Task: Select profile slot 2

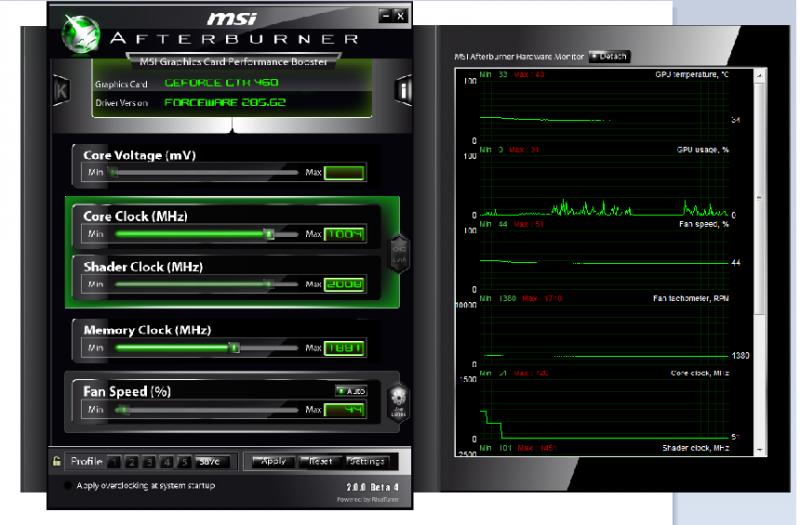Action: pyautogui.click(x=132, y=462)
